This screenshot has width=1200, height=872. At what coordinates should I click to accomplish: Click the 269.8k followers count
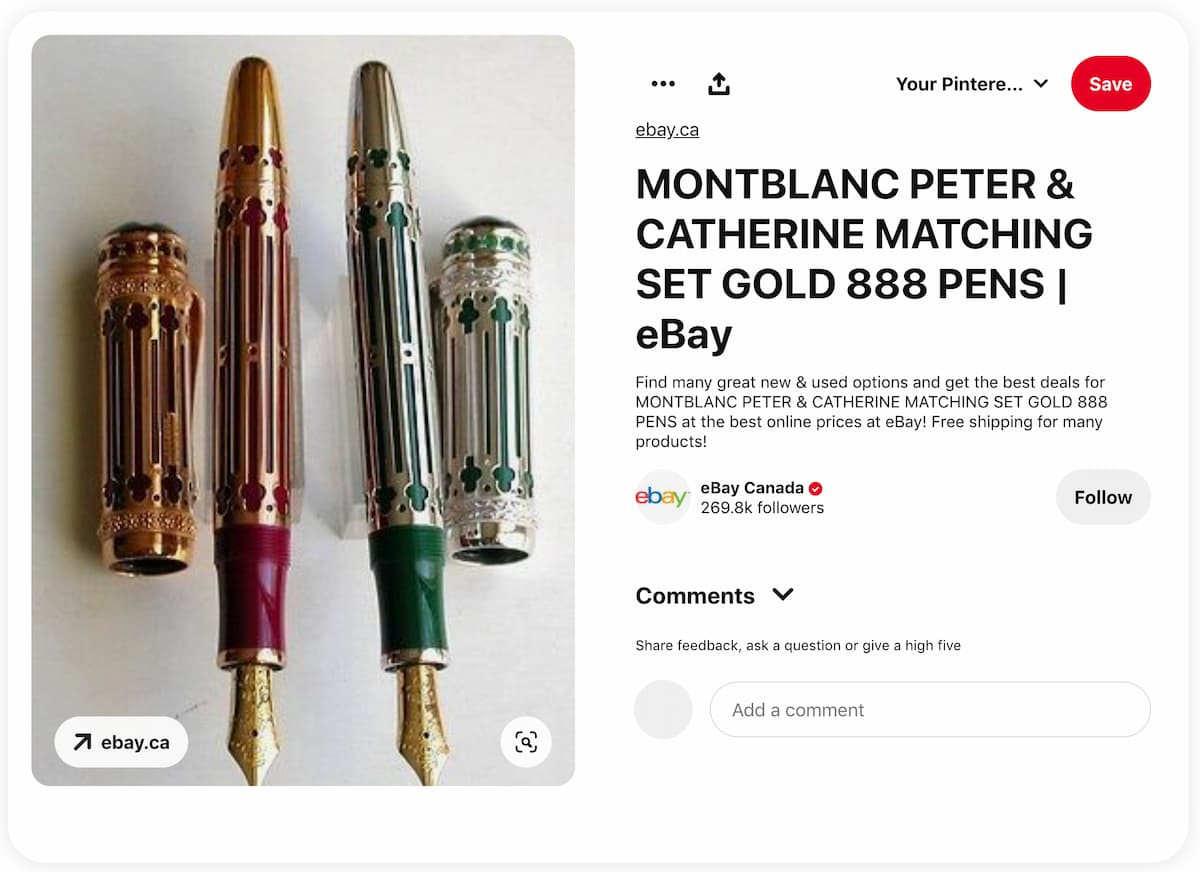click(762, 508)
